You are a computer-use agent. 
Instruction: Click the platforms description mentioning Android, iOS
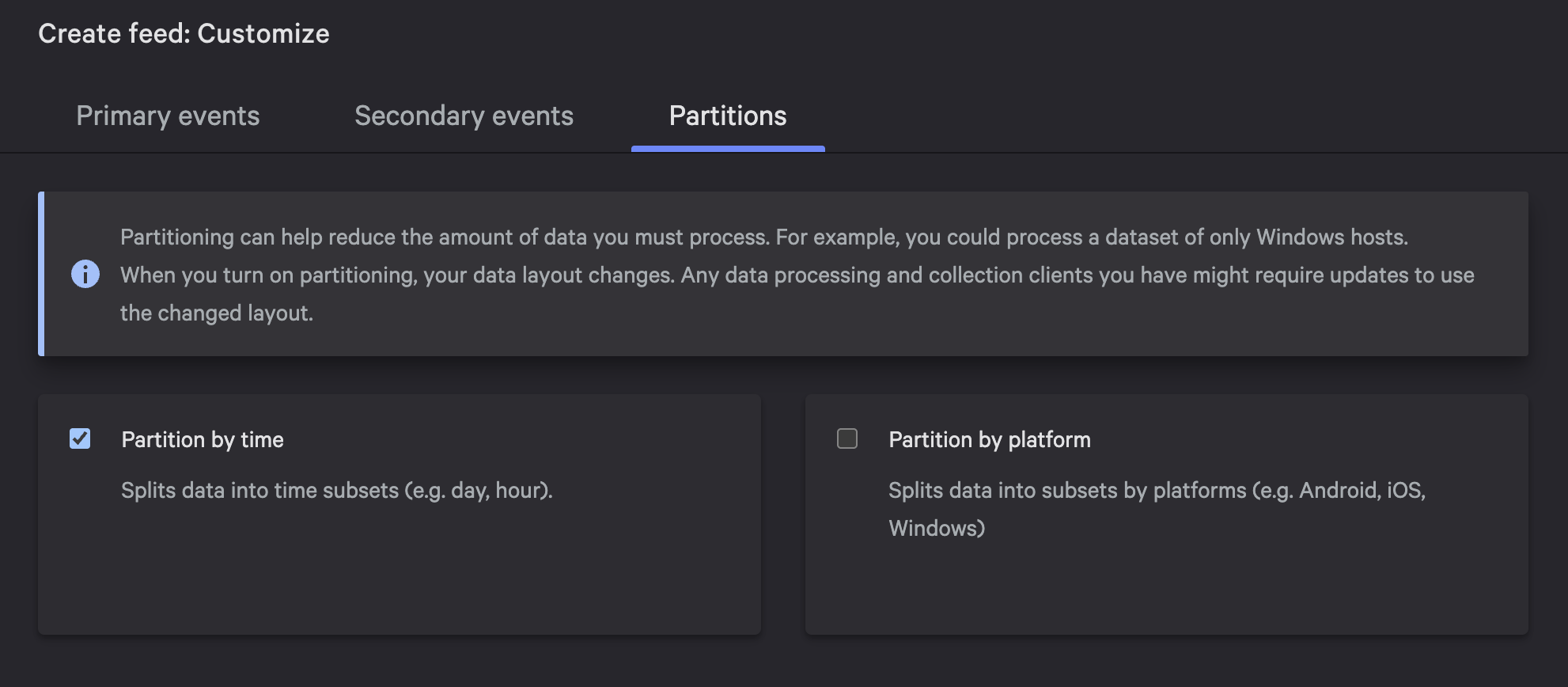[x=1157, y=491]
